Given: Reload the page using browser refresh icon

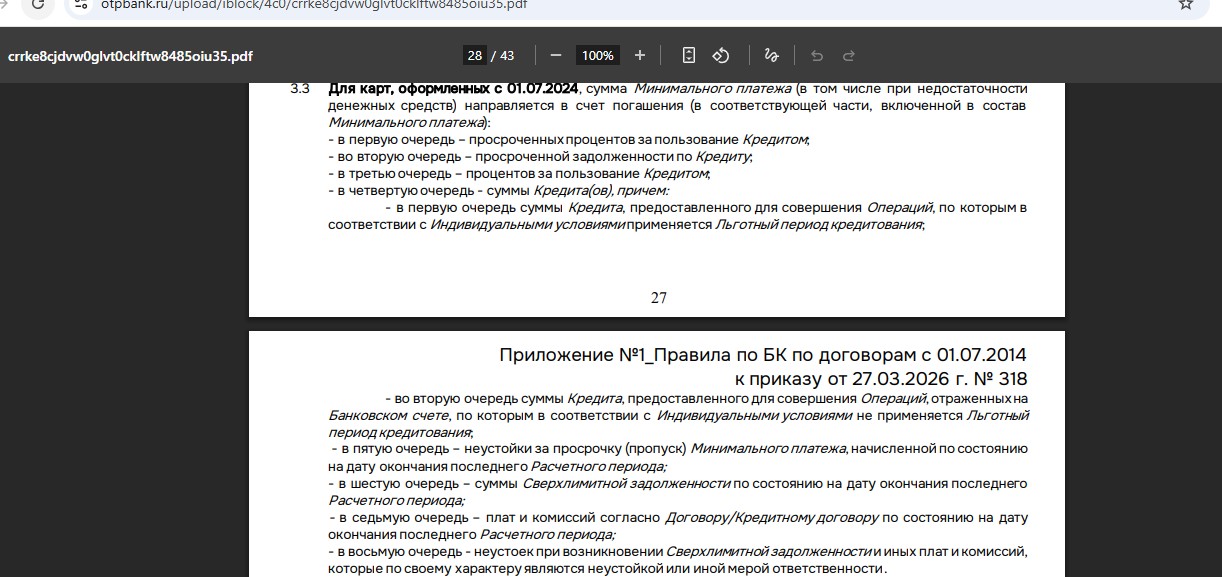Looking at the screenshot, I should (37, 4).
